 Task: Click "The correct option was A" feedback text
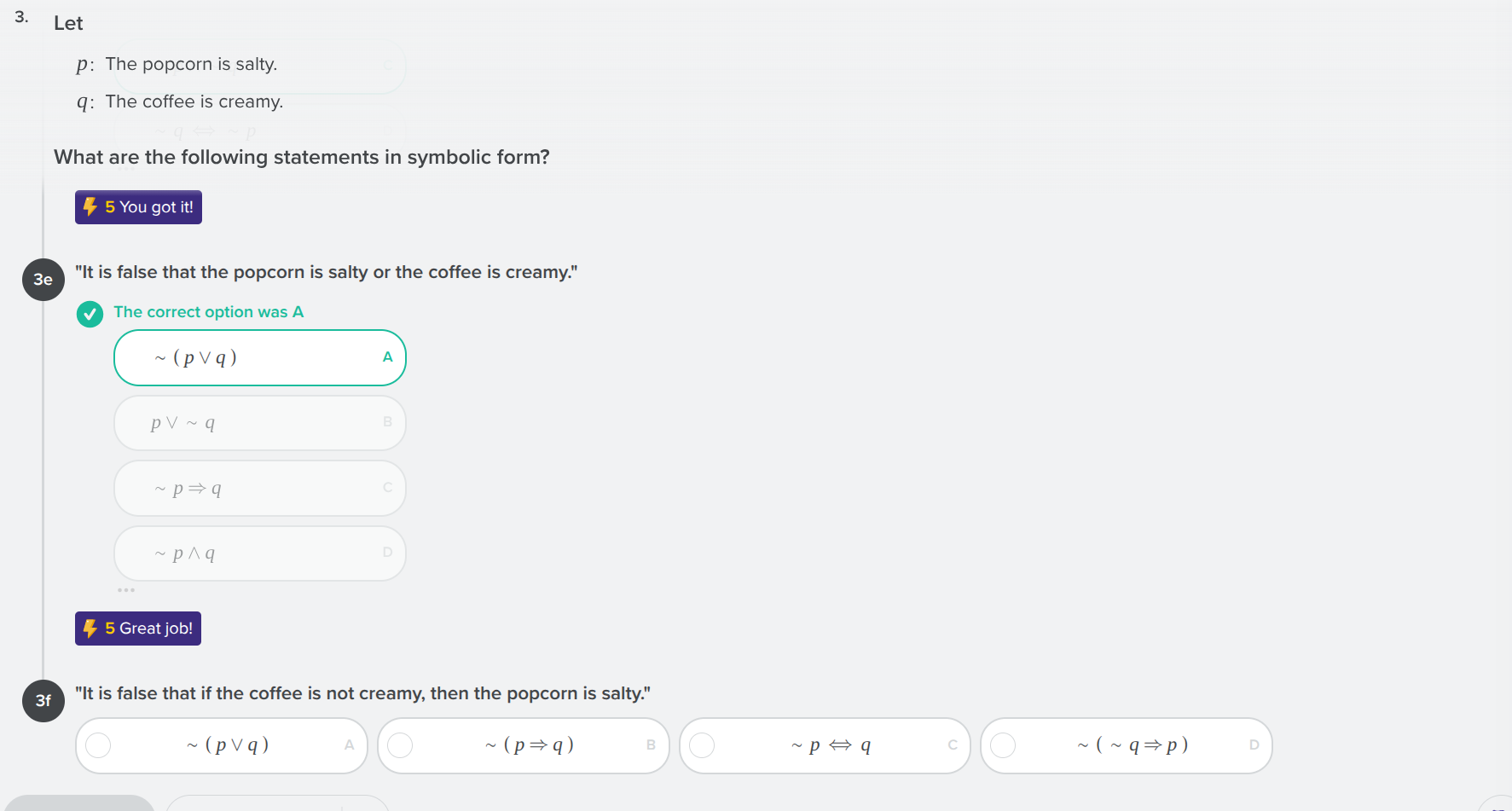(208, 312)
